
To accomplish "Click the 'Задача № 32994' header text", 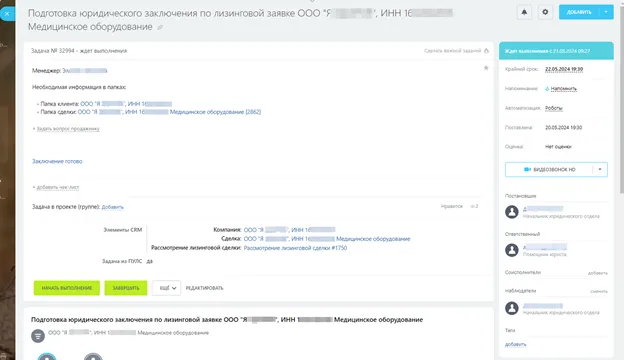I will [79, 51].
